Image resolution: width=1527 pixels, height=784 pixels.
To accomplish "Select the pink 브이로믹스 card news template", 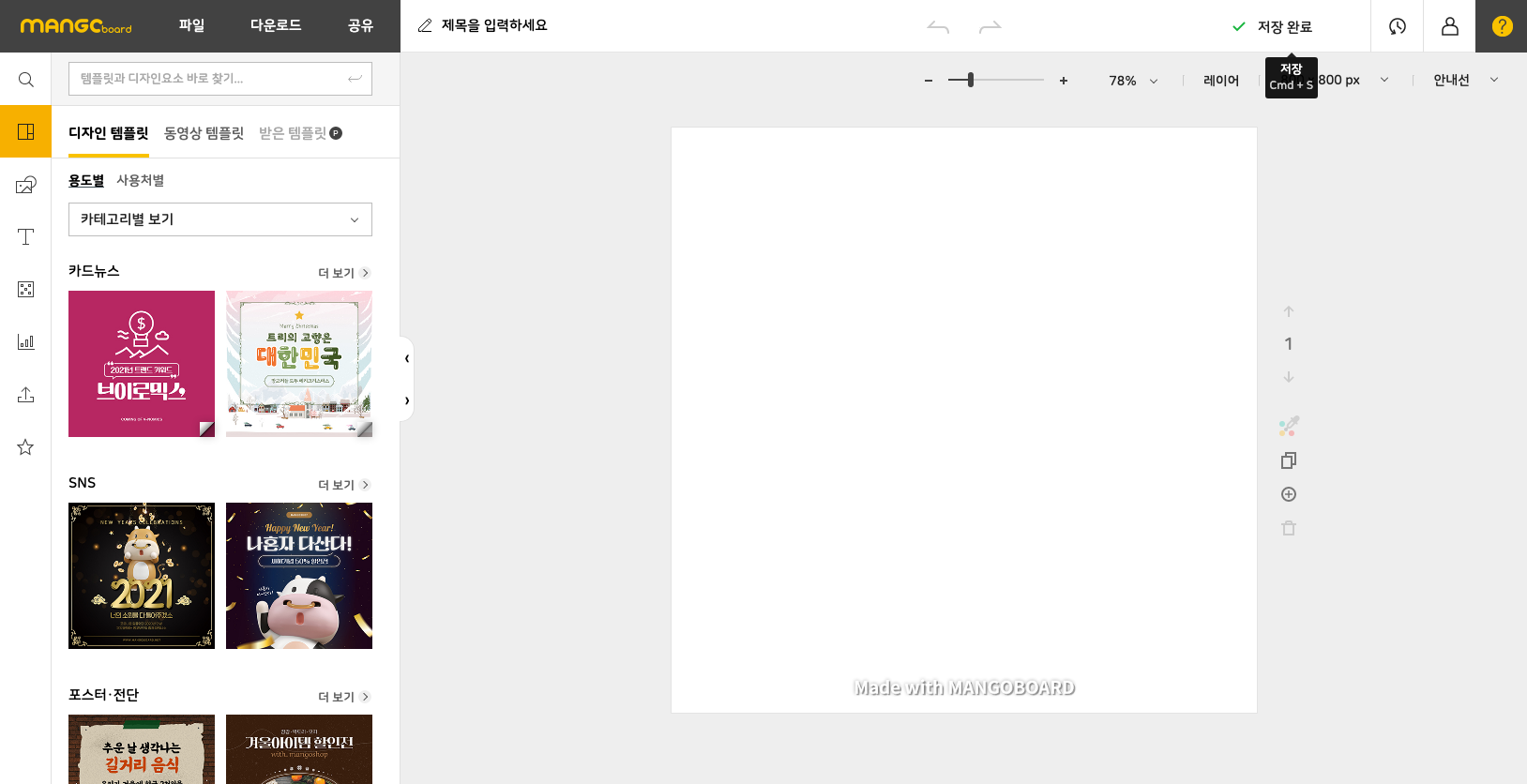I will 142,364.
